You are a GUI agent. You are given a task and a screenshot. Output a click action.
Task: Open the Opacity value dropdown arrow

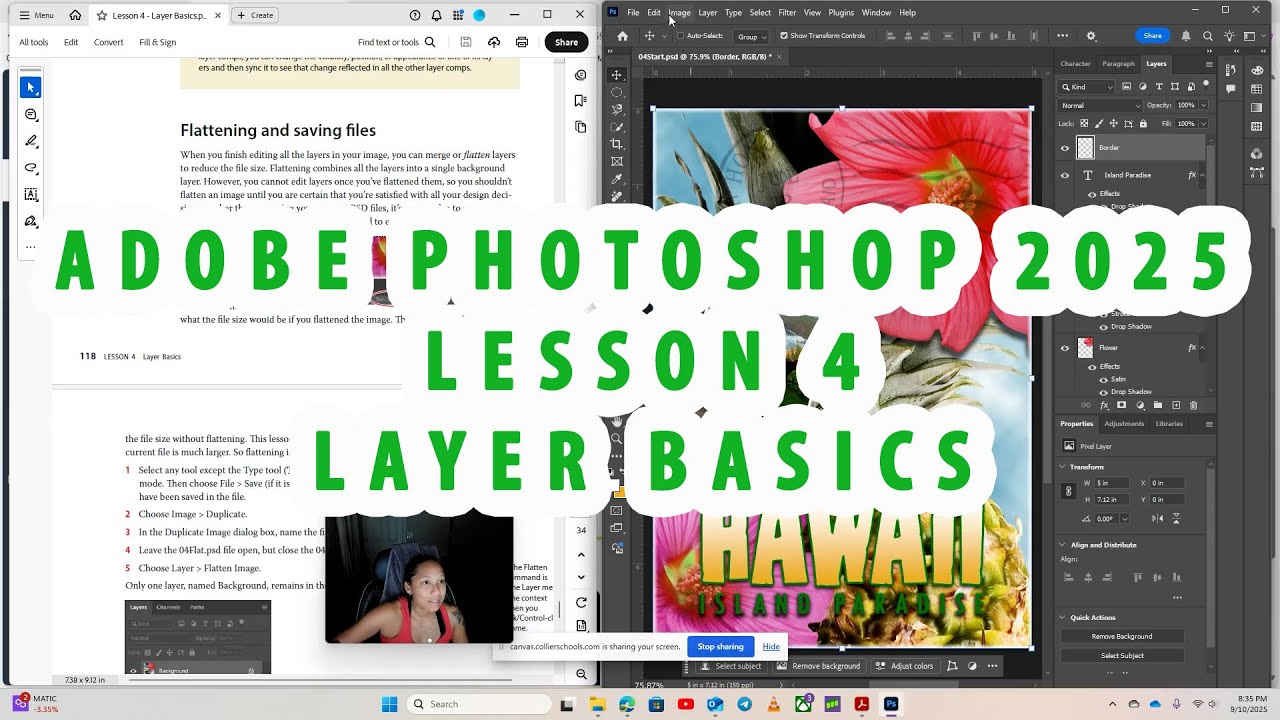[x=1203, y=105]
